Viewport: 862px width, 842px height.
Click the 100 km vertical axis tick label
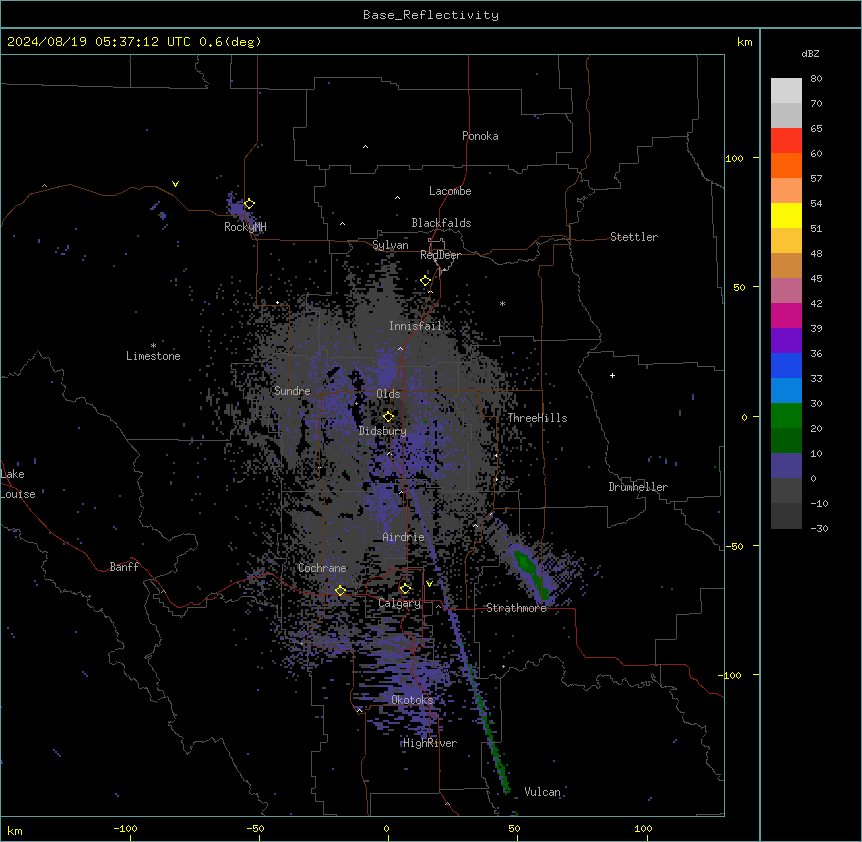[x=734, y=158]
